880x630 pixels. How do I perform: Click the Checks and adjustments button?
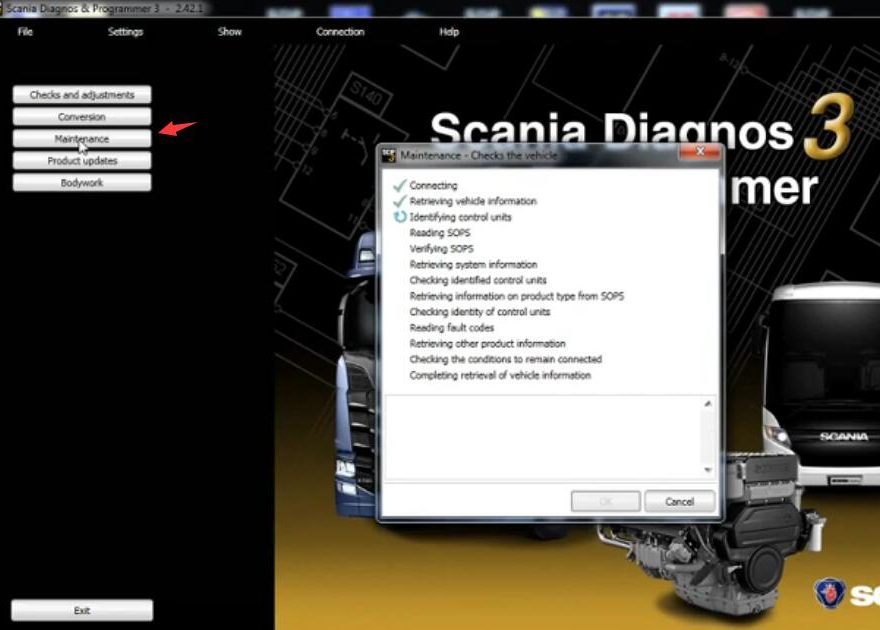tap(82, 95)
